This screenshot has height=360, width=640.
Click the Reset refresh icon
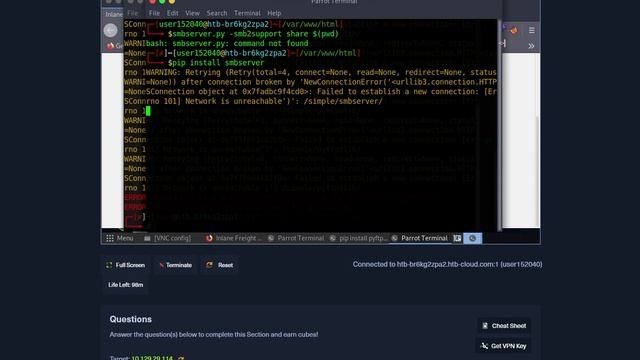point(209,265)
